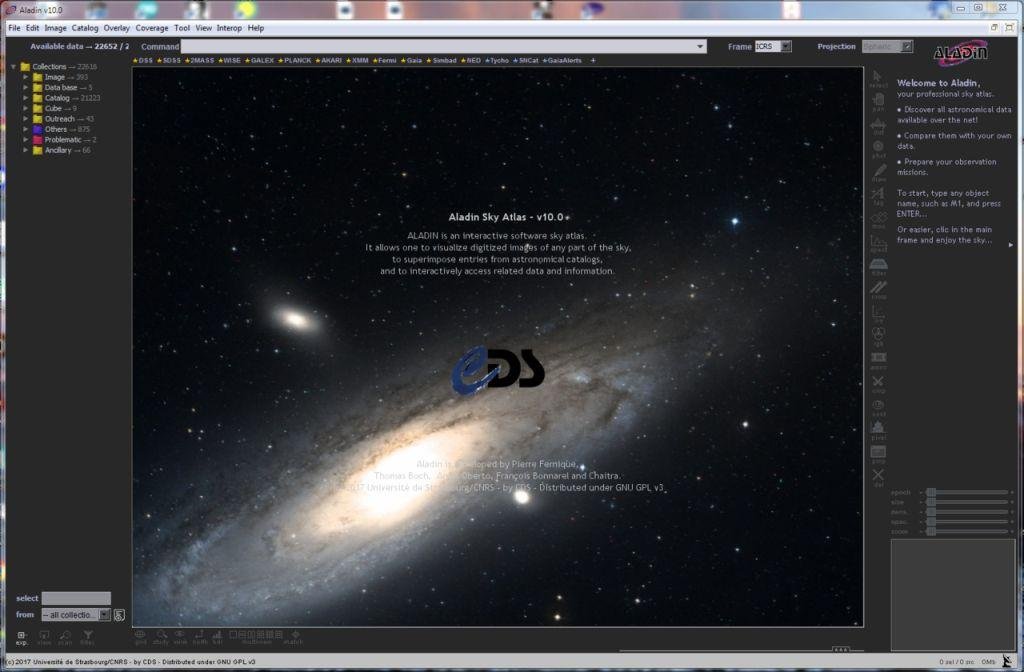Select the pan tool in right toolbar

(878, 102)
